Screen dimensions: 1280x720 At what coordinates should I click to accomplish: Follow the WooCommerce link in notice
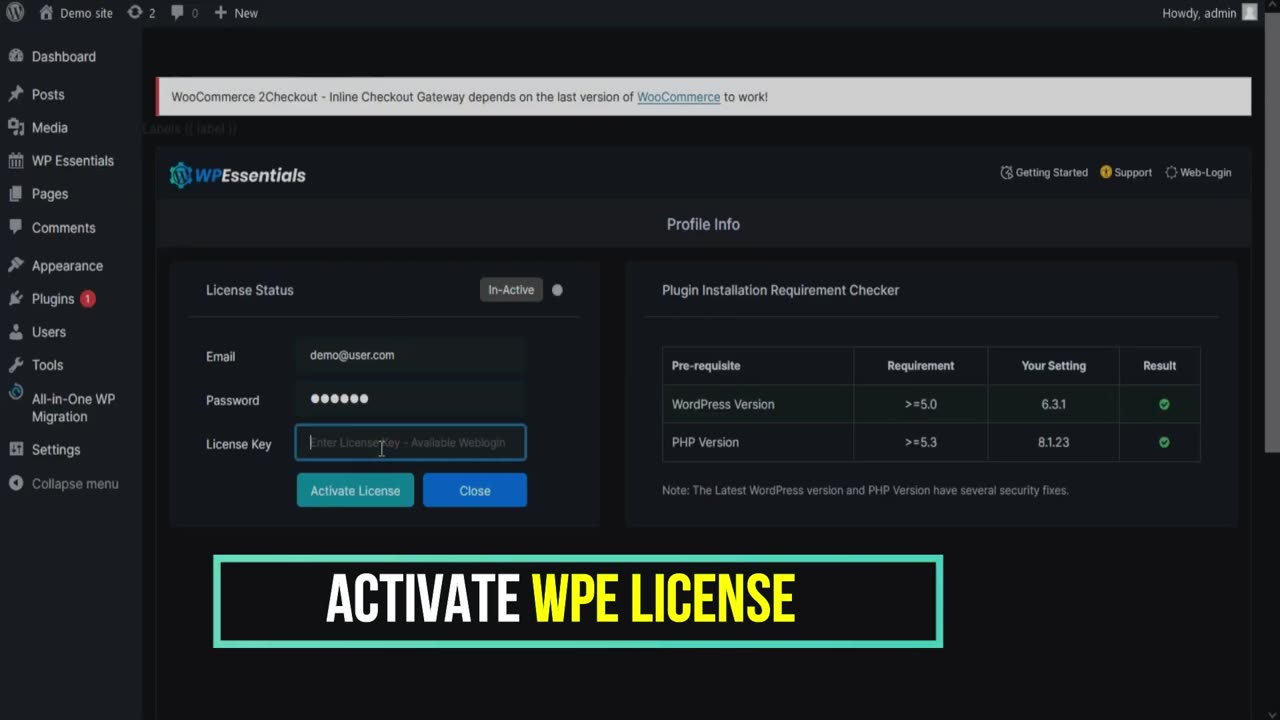pyautogui.click(x=679, y=97)
